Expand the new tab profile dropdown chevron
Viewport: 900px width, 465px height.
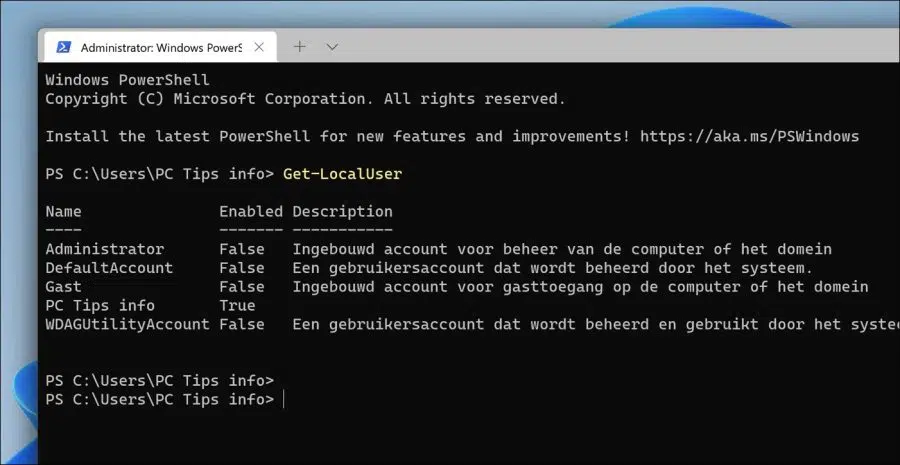coord(332,47)
